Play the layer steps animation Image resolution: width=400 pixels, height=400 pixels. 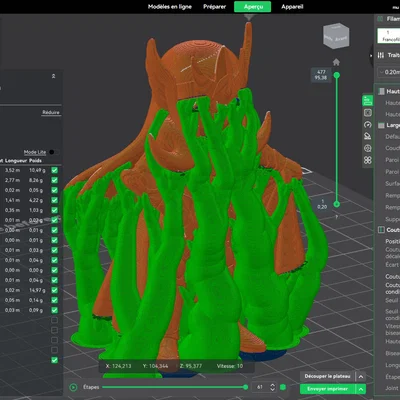click(73, 387)
